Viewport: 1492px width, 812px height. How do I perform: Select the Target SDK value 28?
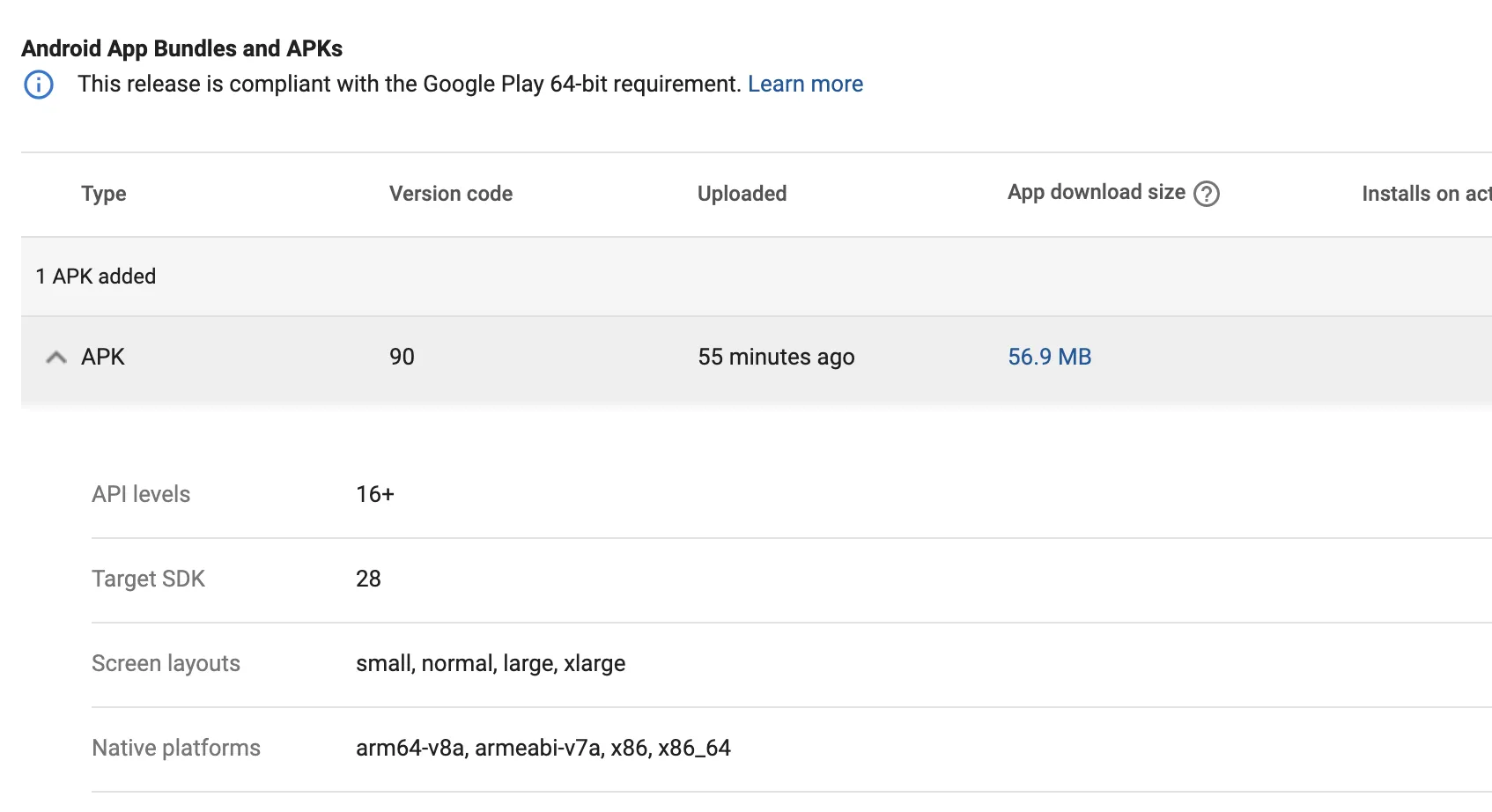tap(368, 579)
